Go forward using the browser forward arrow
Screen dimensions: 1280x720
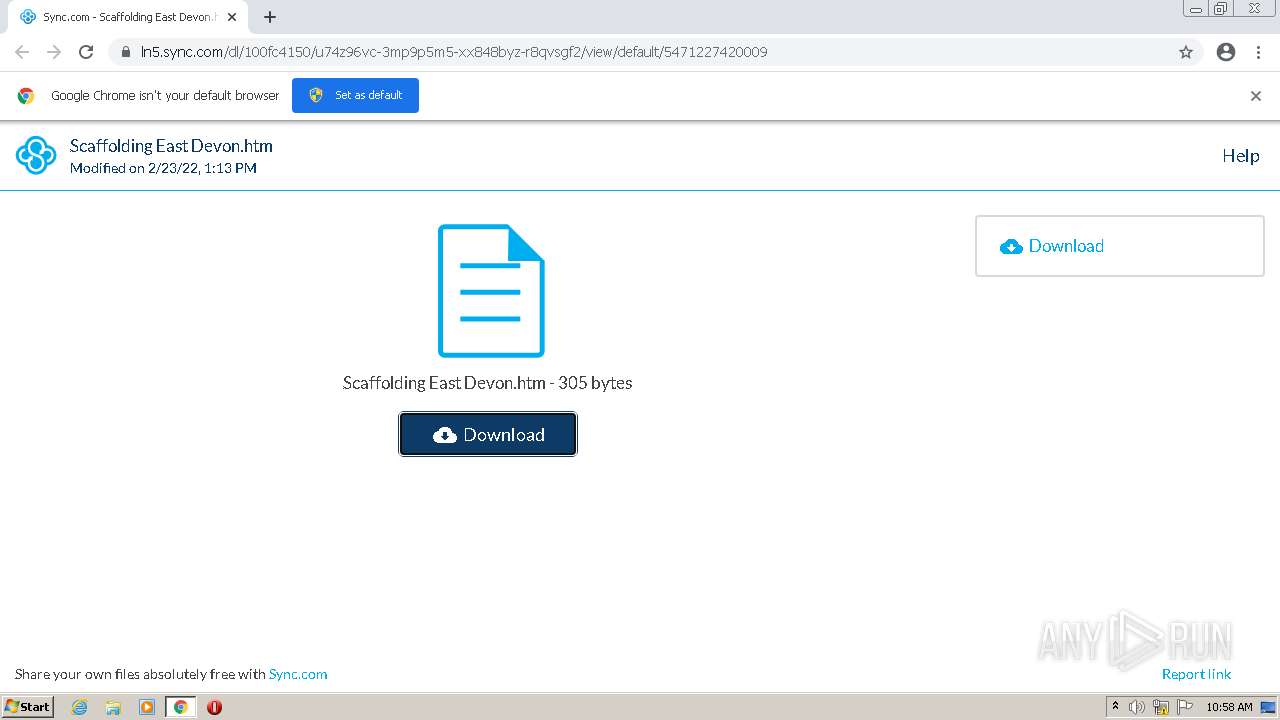point(54,52)
